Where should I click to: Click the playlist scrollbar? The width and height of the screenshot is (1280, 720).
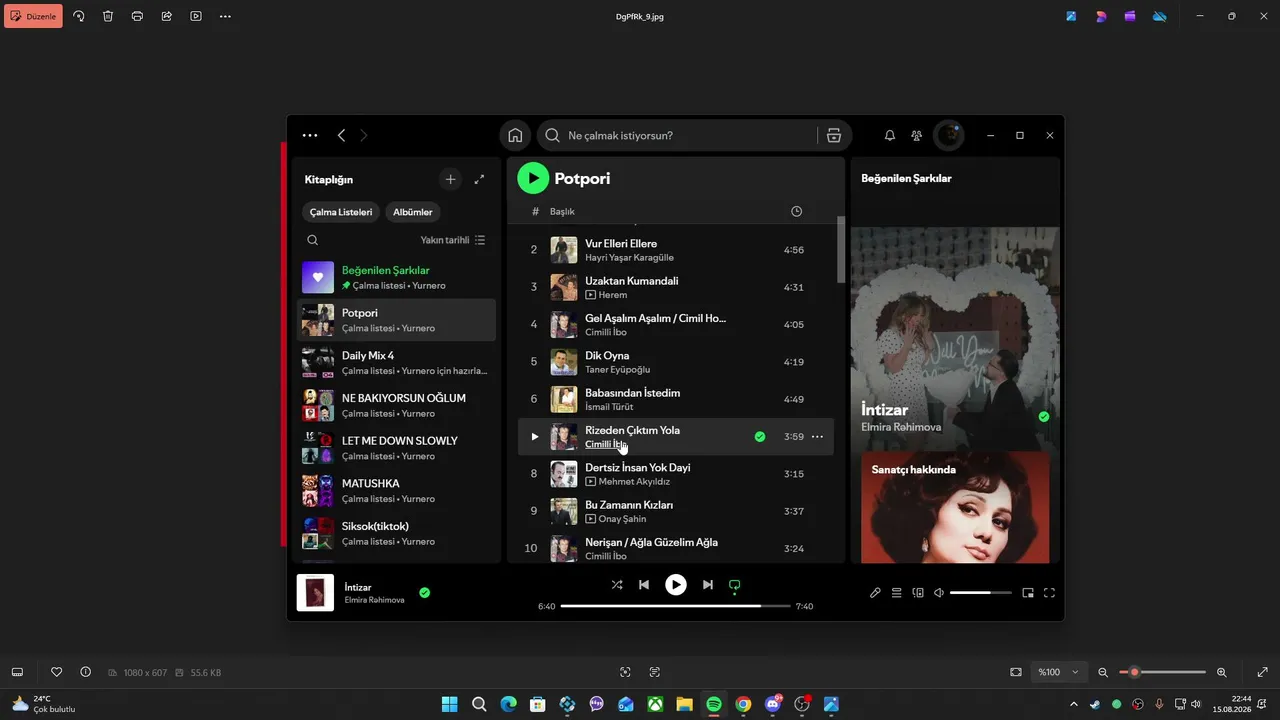point(841,250)
